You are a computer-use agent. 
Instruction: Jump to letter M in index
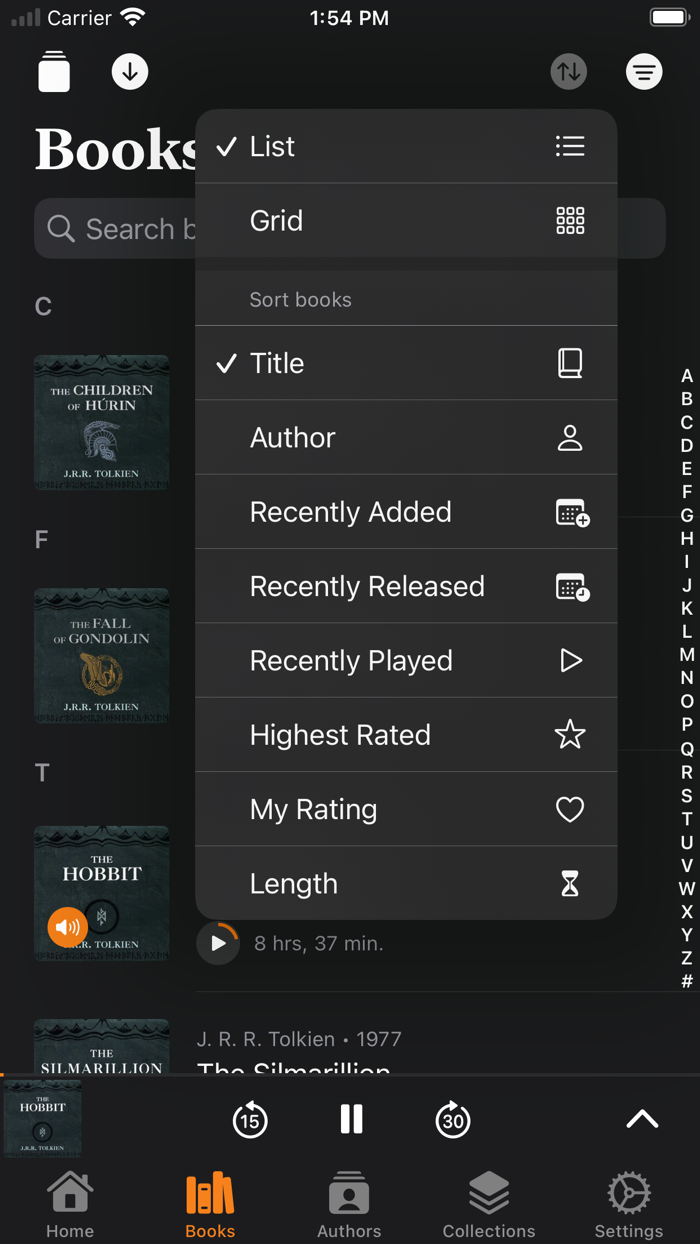(687, 655)
